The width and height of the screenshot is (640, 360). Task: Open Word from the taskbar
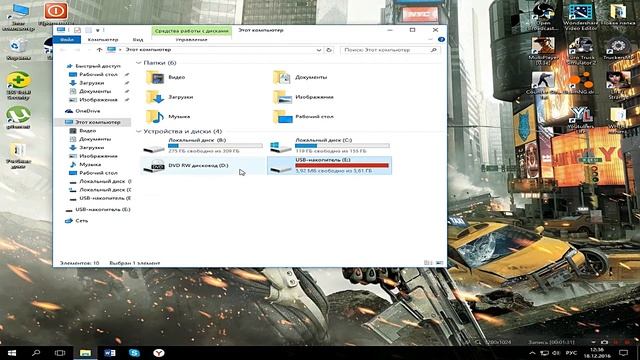pyautogui.click(x=110, y=353)
